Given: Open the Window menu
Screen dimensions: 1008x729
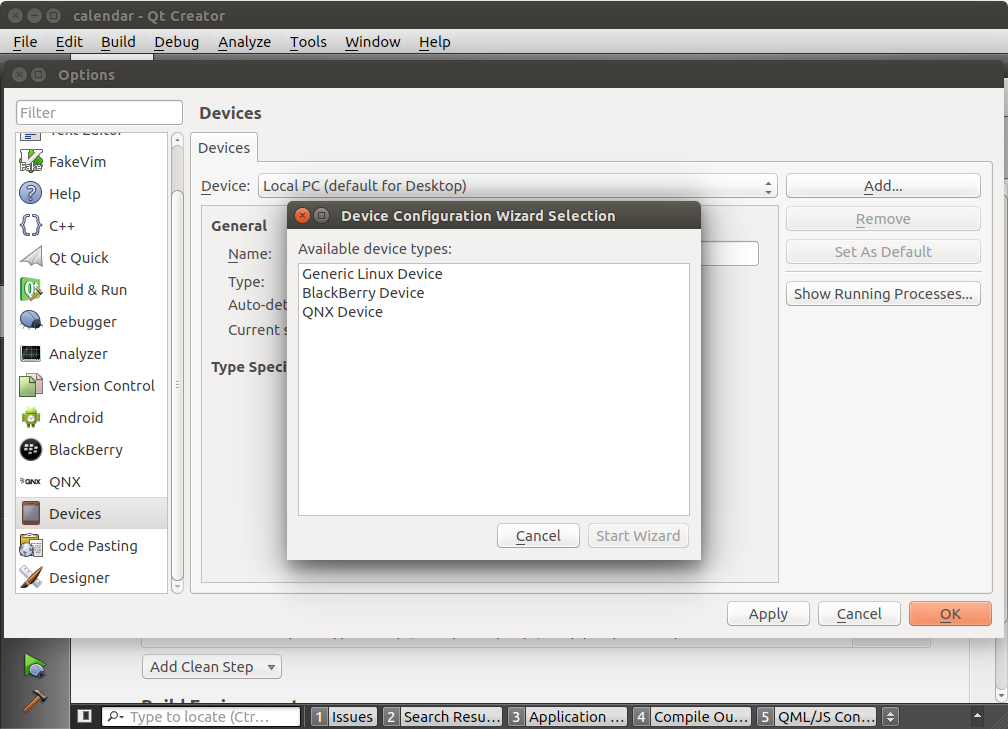Looking at the screenshot, I should tap(372, 42).
